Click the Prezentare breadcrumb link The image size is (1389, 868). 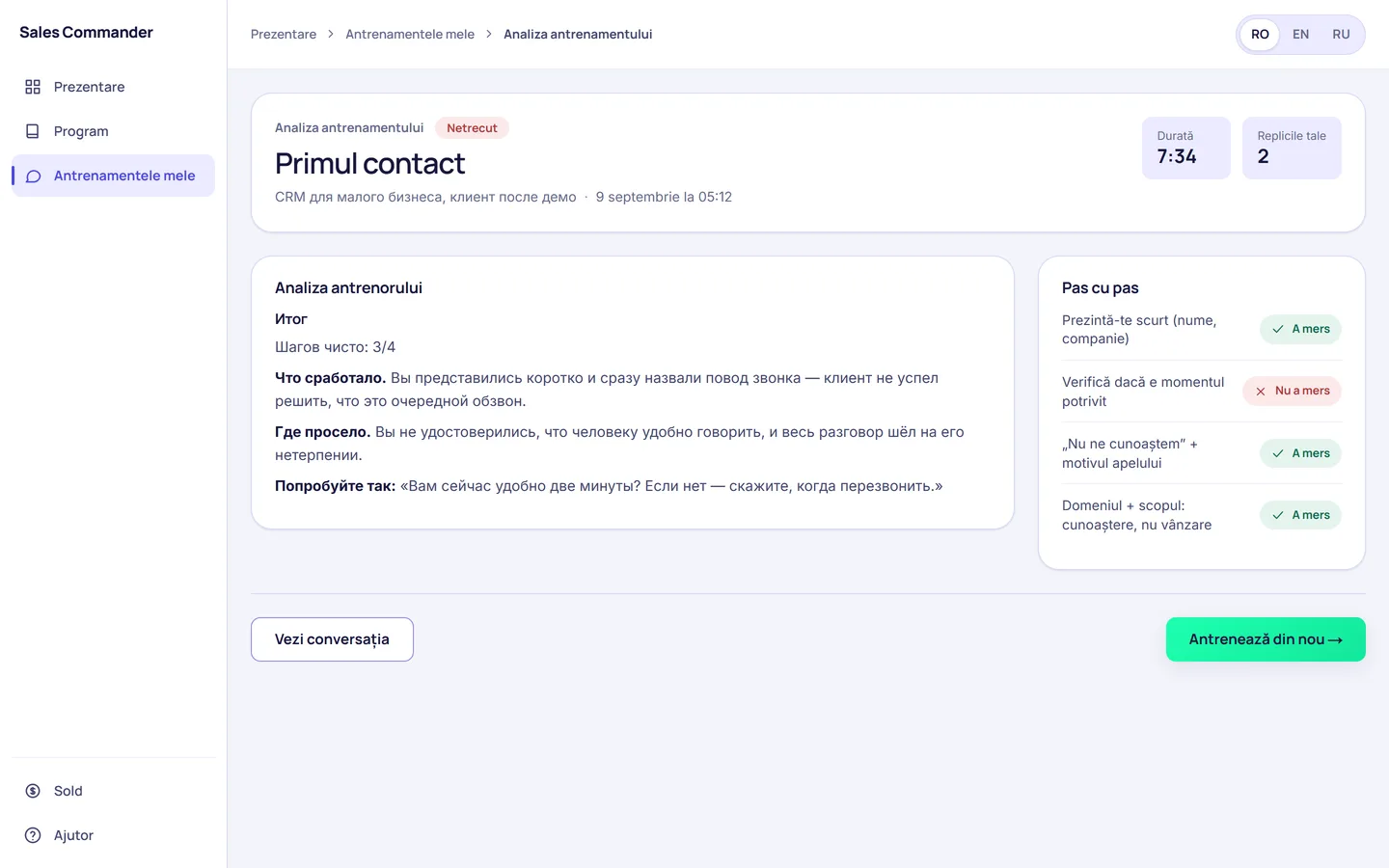pos(284,34)
